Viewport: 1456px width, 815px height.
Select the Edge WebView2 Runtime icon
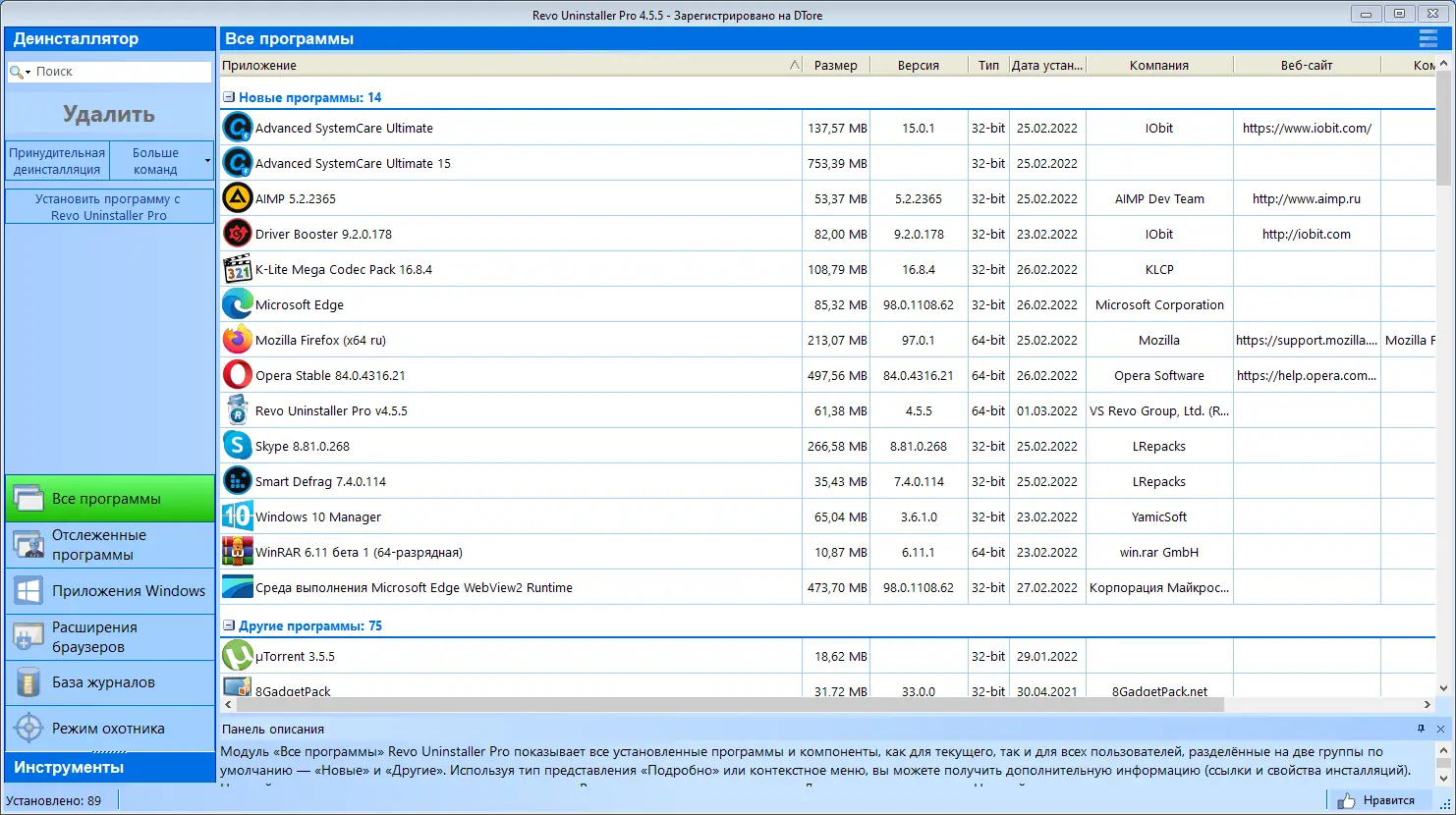[x=237, y=587]
